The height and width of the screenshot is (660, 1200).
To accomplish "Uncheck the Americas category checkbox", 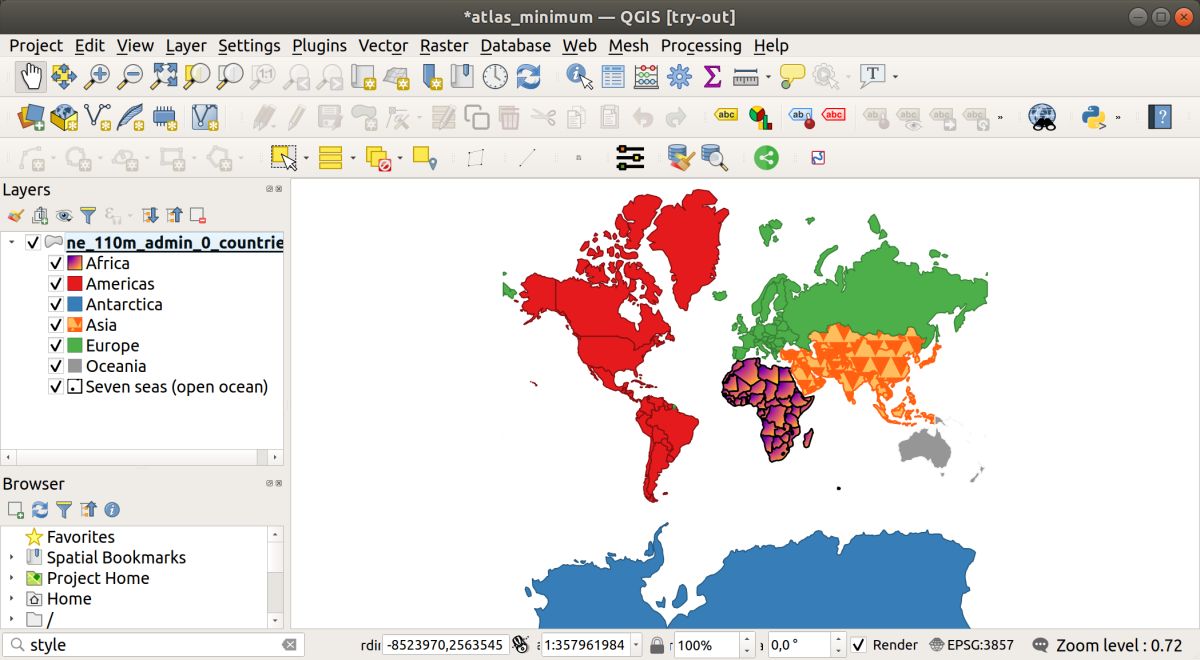I will pos(56,284).
